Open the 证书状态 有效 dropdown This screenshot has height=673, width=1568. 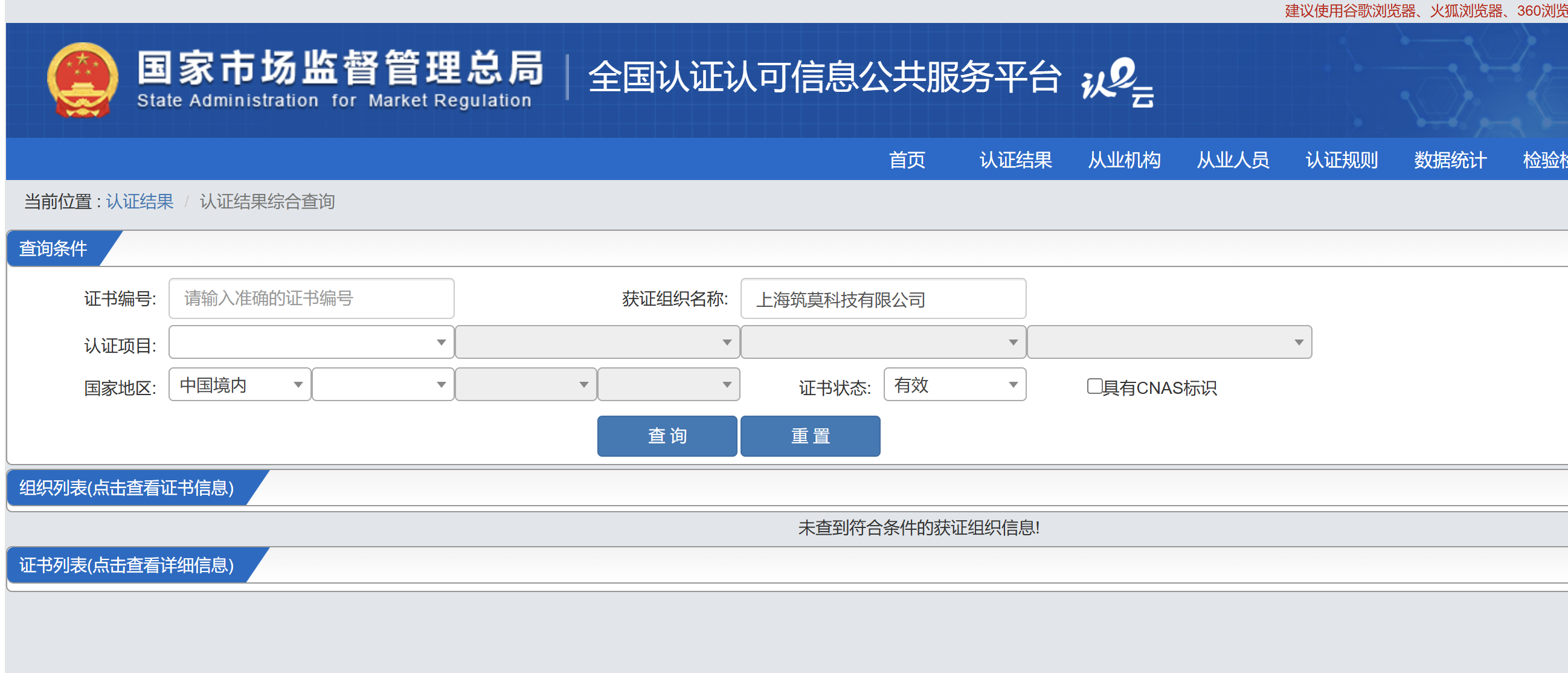coord(954,385)
